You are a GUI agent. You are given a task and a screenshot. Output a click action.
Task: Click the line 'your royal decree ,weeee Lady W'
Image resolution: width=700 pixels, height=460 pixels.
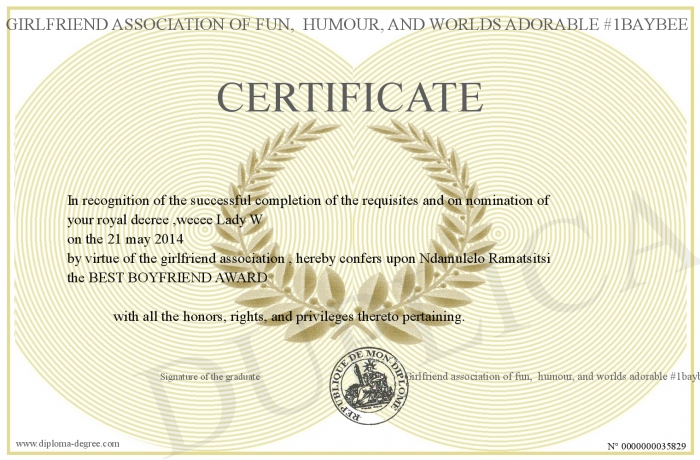(x=164, y=220)
